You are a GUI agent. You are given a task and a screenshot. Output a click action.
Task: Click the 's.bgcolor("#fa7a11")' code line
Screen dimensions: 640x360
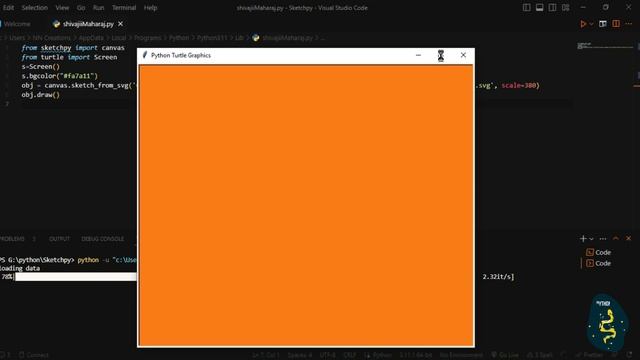(x=60, y=76)
